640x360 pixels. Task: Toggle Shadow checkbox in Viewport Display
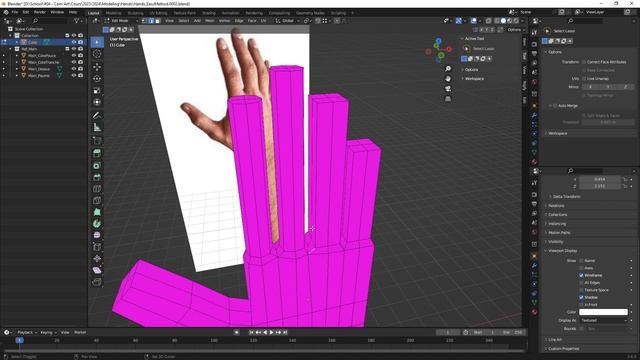(581, 297)
